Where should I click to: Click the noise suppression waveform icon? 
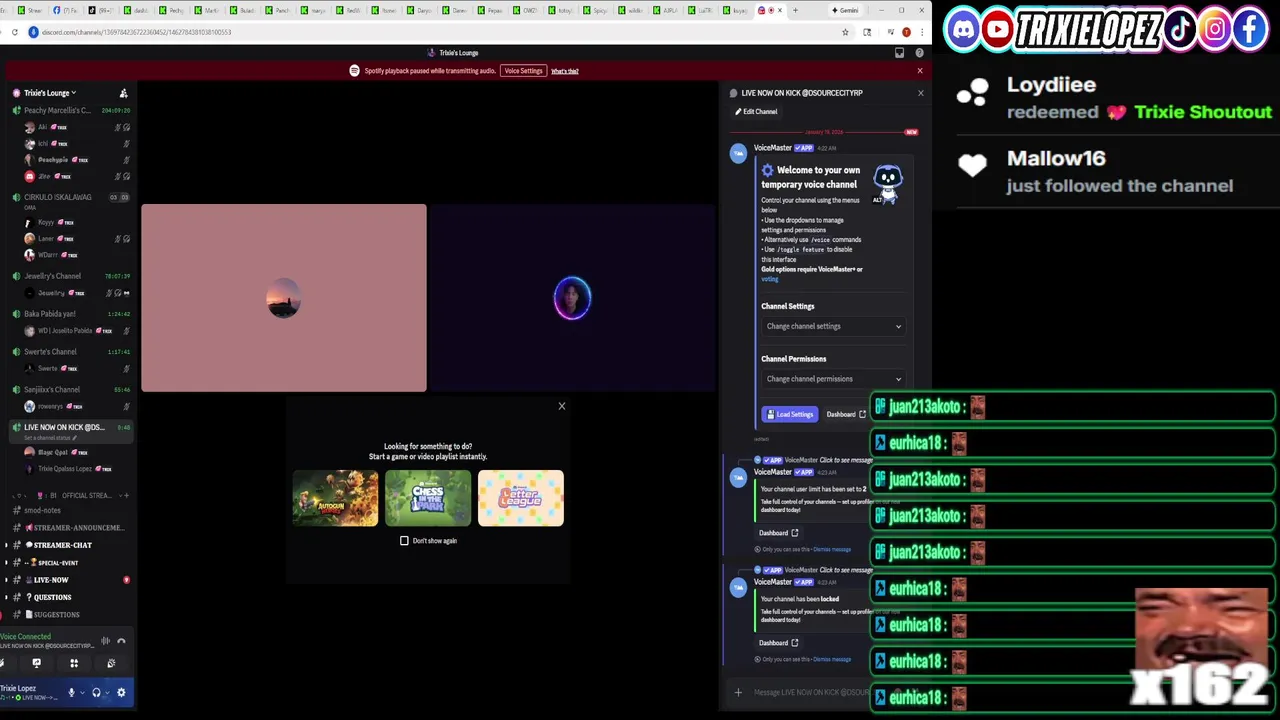(105, 641)
